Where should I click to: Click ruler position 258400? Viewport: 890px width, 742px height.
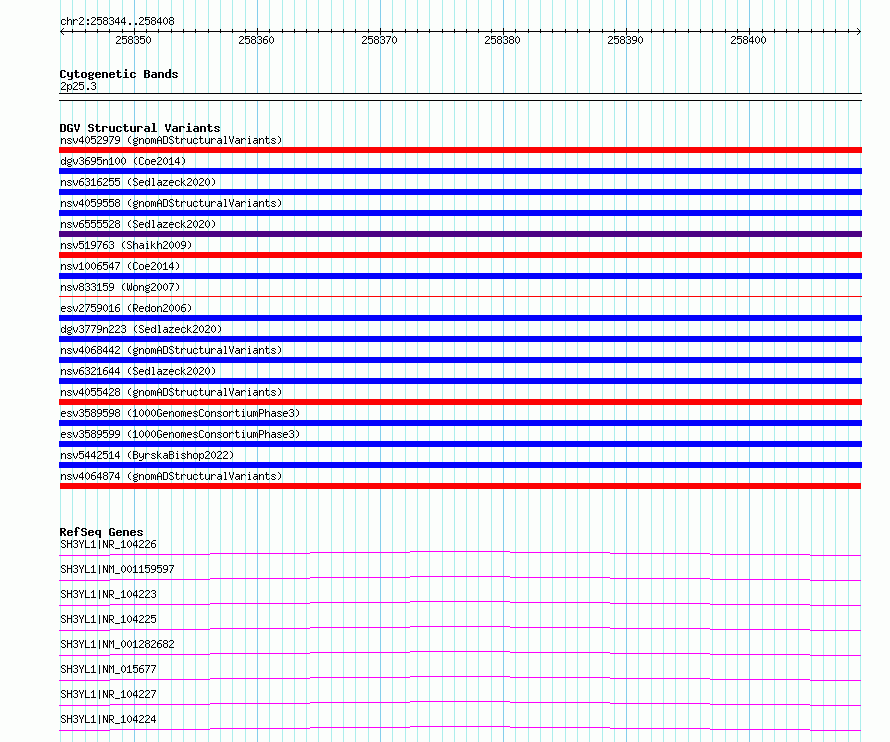(748, 40)
